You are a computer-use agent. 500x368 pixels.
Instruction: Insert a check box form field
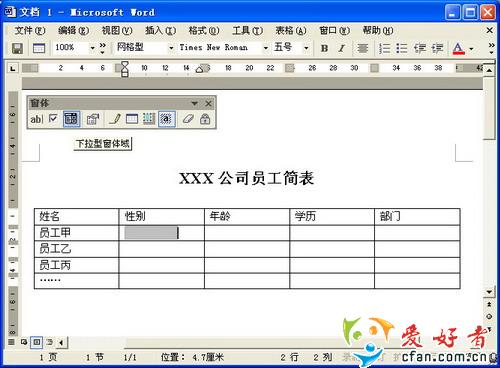[53, 119]
